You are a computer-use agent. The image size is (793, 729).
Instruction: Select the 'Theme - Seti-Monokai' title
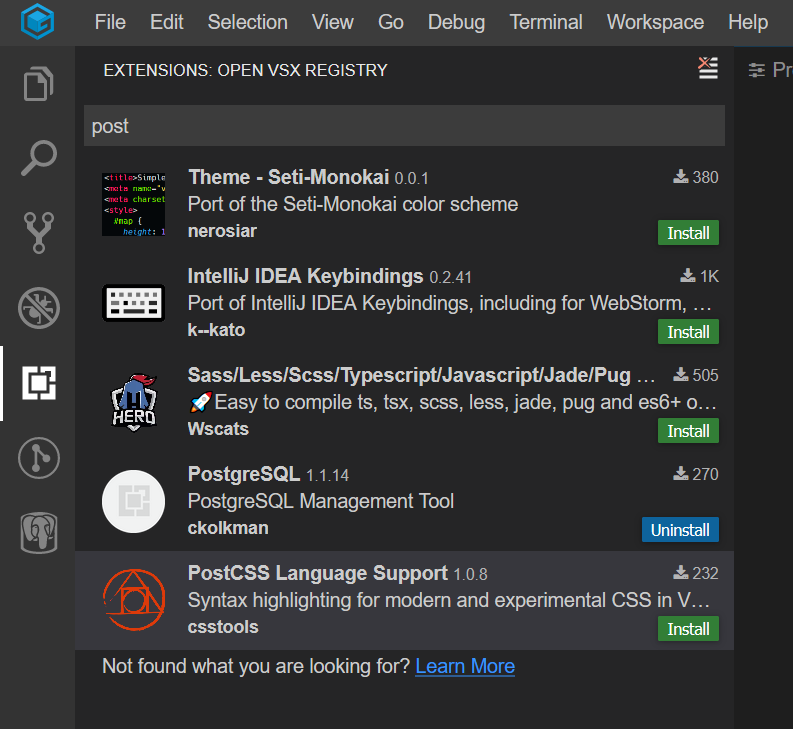pos(288,178)
